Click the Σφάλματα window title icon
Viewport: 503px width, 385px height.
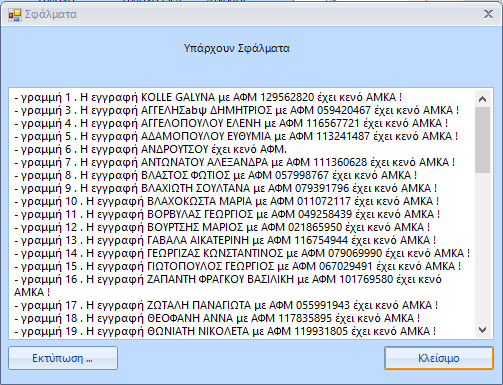point(15,15)
